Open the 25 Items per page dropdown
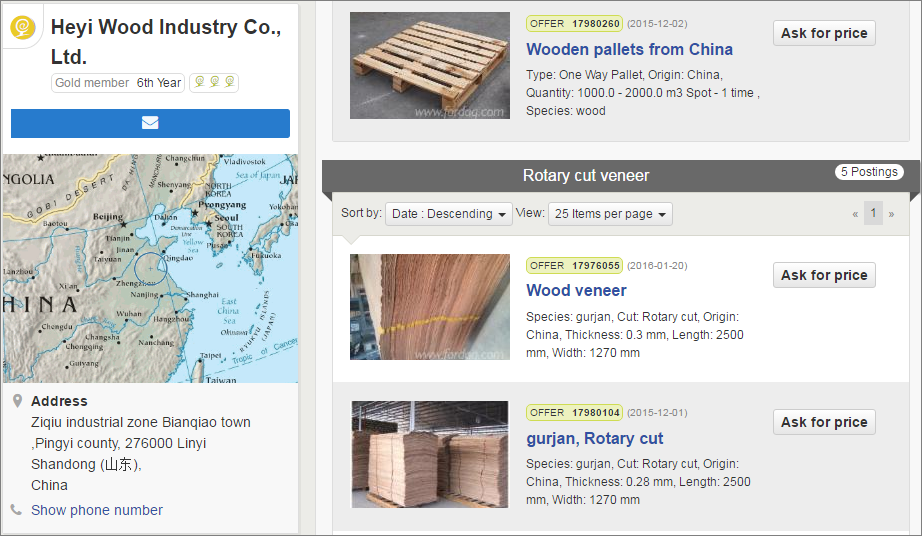Screen dimensions: 922x536 tap(610, 214)
